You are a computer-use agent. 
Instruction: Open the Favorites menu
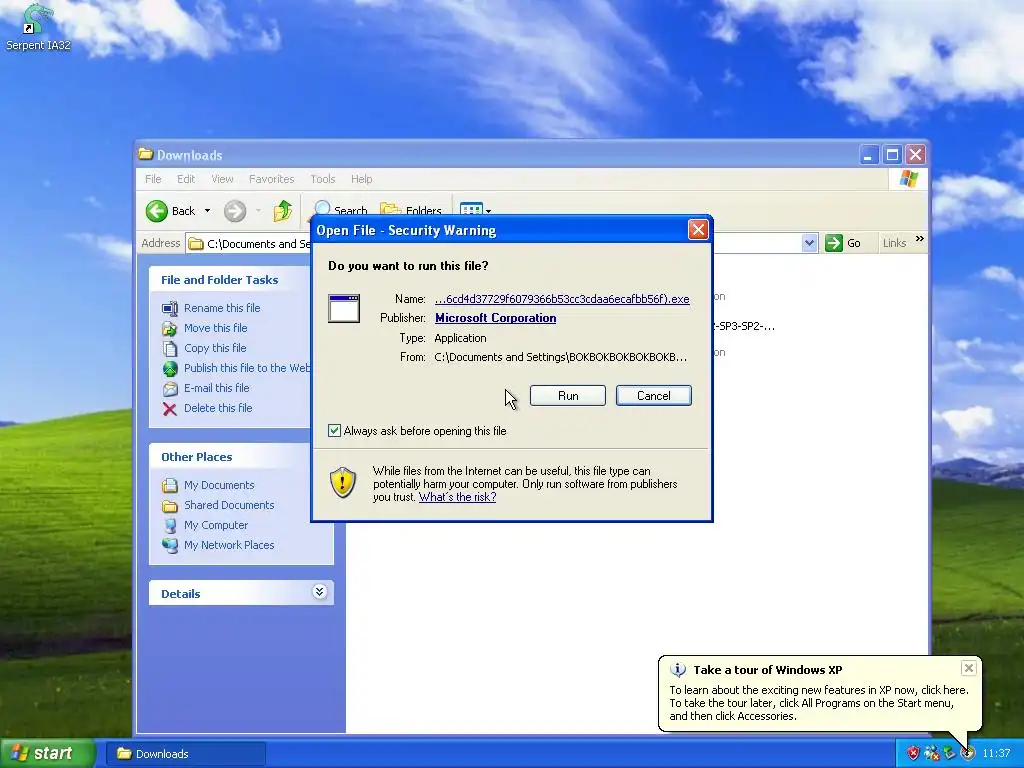coord(272,179)
